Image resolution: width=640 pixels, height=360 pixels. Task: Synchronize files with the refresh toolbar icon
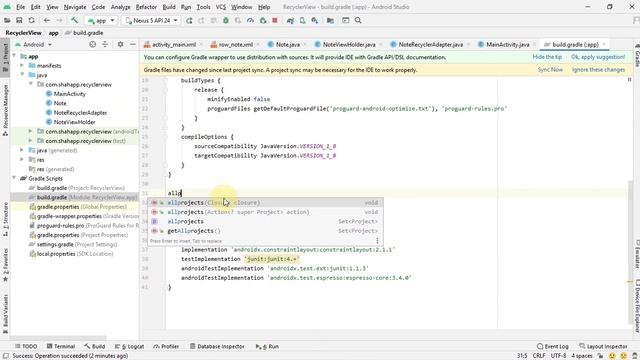(x=31, y=20)
